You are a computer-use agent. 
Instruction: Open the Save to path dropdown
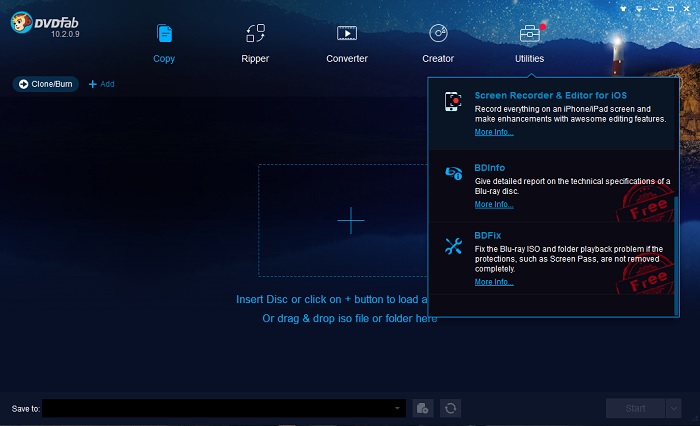397,408
